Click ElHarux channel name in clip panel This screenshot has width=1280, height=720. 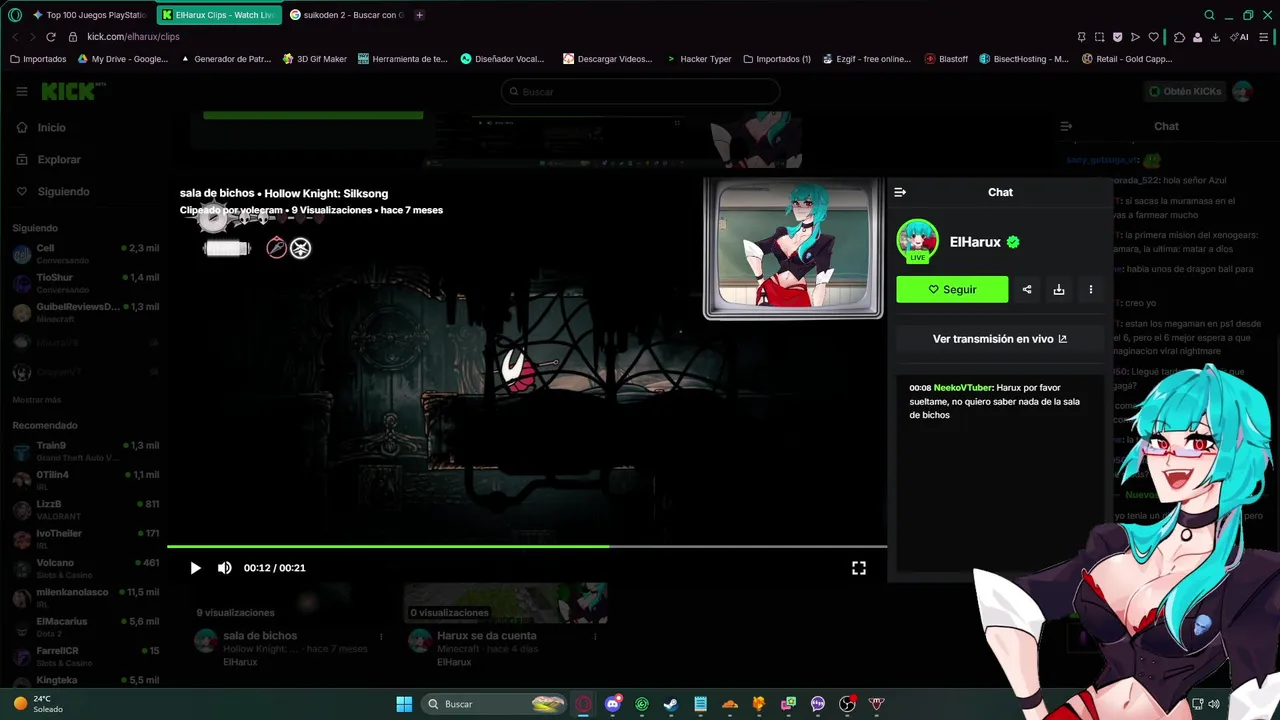point(975,242)
